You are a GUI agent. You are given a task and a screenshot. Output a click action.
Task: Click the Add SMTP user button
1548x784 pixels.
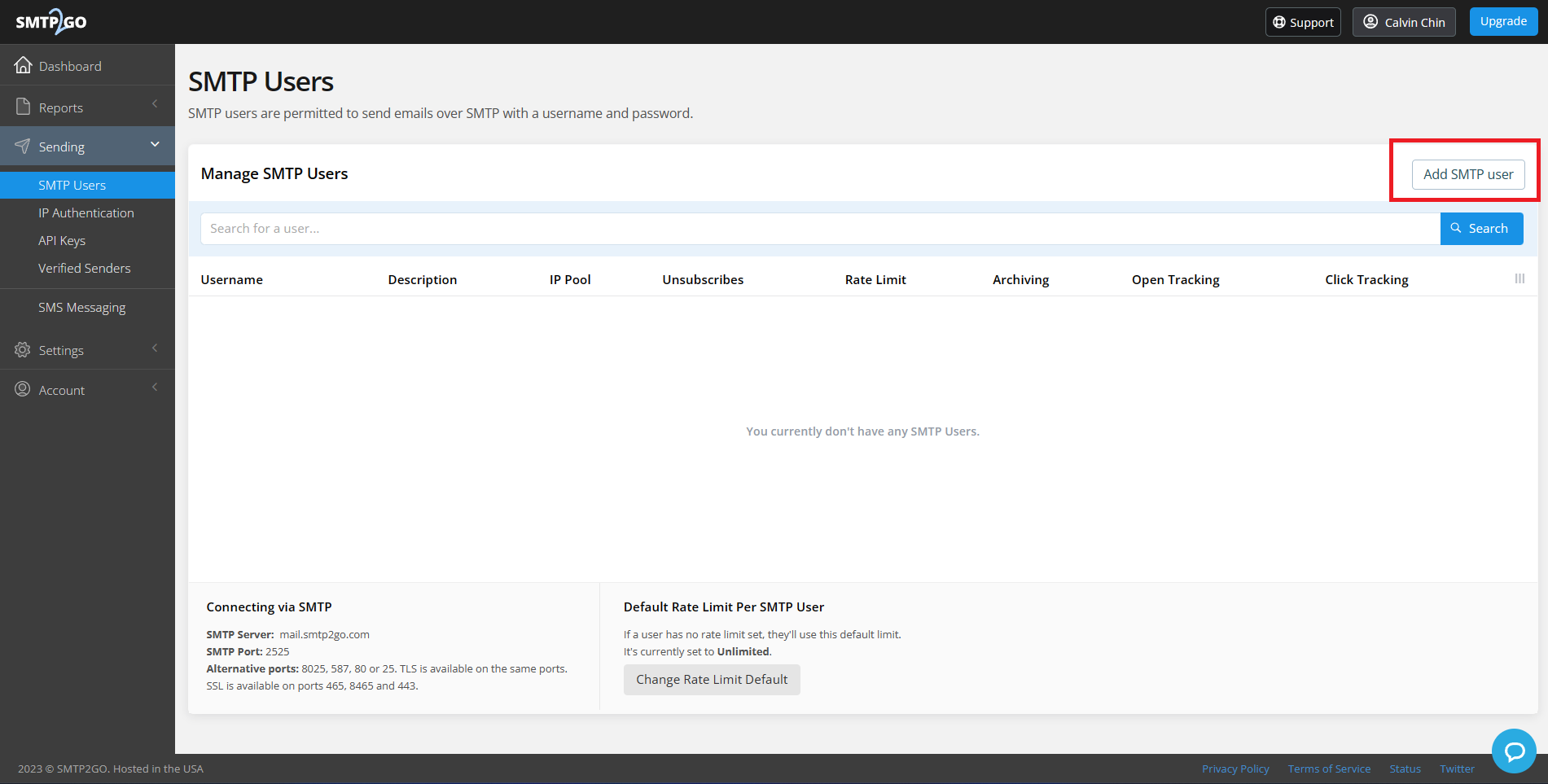[1468, 174]
